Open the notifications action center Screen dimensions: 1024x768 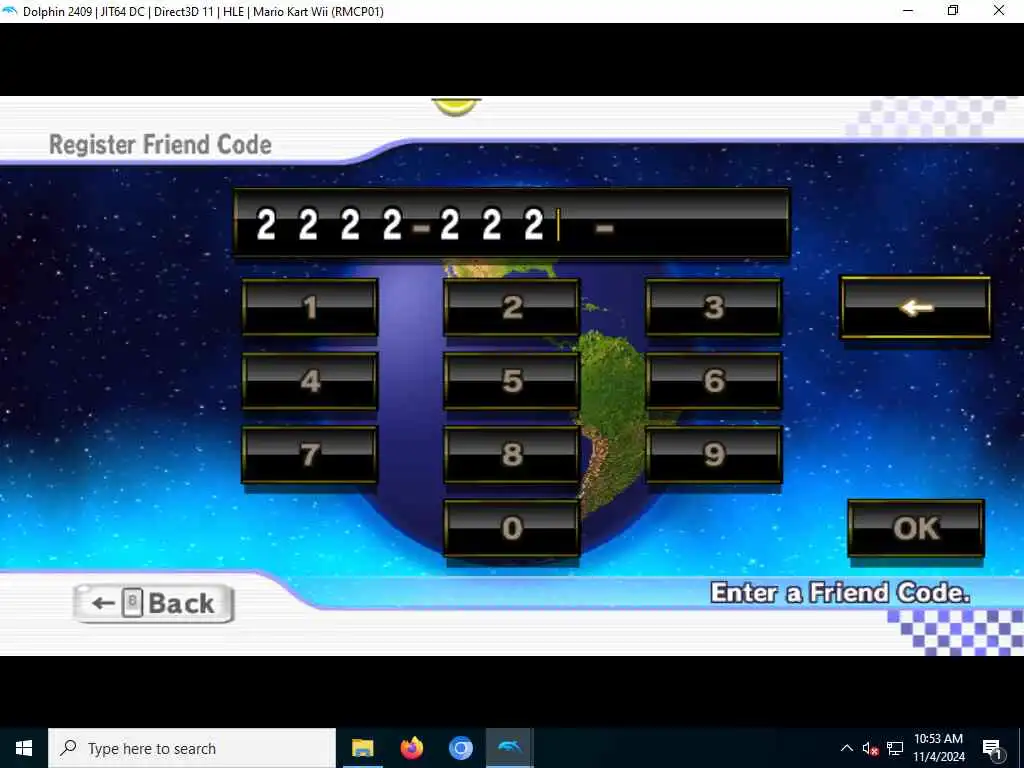point(992,748)
